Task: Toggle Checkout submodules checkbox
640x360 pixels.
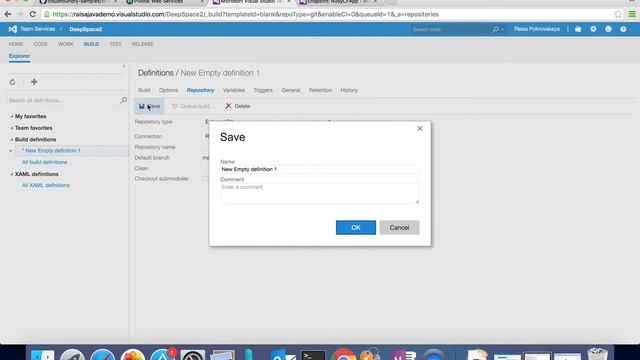Action: pyautogui.click(x=205, y=179)
